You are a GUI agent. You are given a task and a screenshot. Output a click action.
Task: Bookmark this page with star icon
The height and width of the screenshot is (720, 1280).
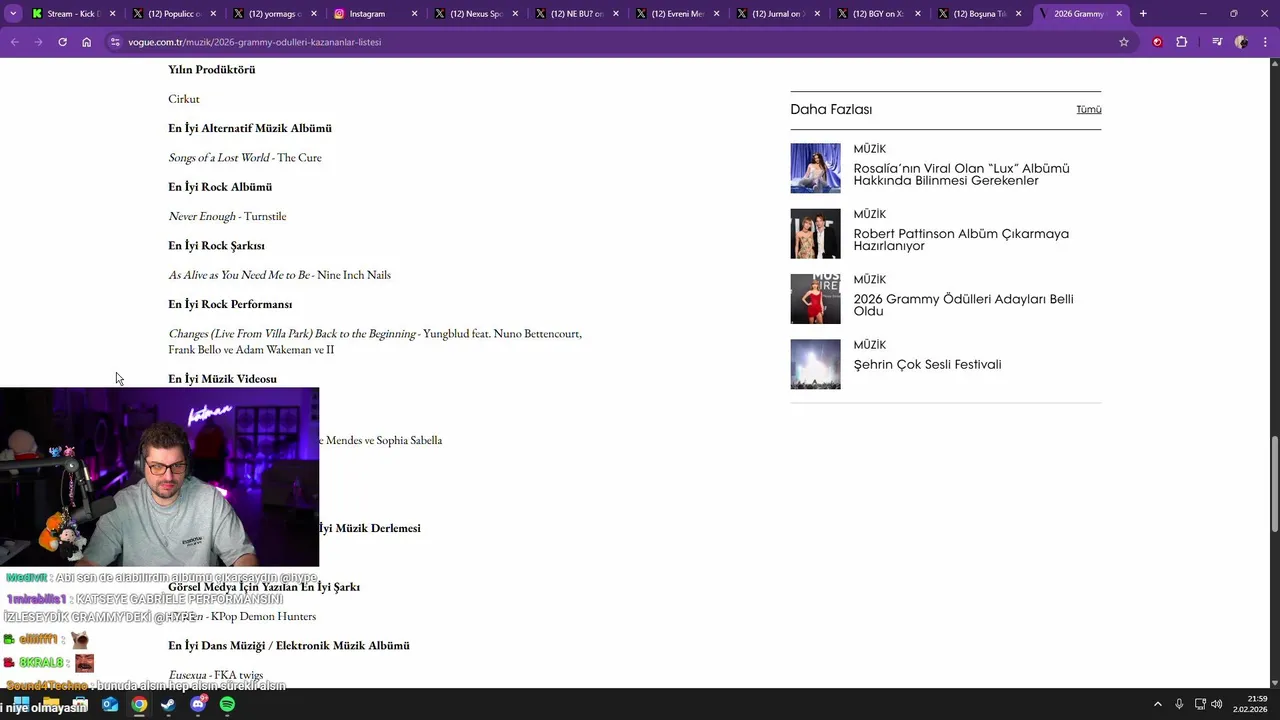(x=1124, y=42)
